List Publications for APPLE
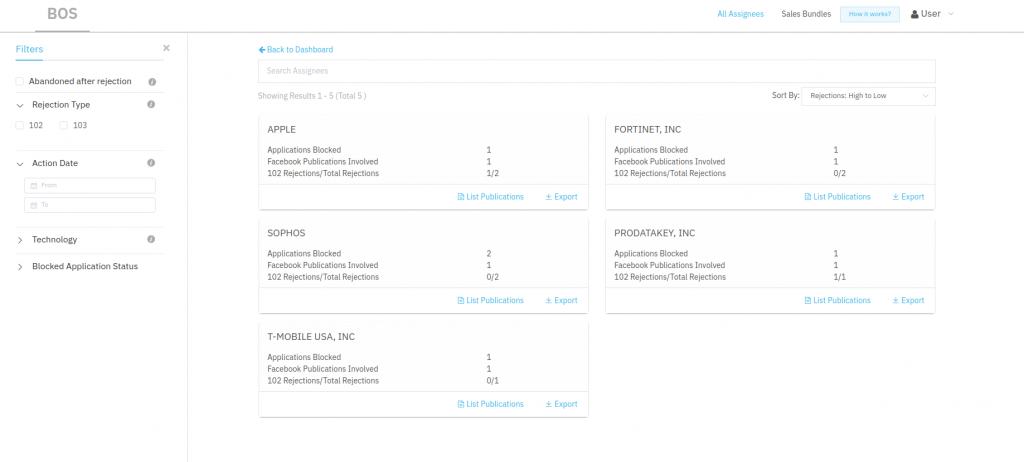The width and height of the screenshot is (1024, 462). [490, 197]
